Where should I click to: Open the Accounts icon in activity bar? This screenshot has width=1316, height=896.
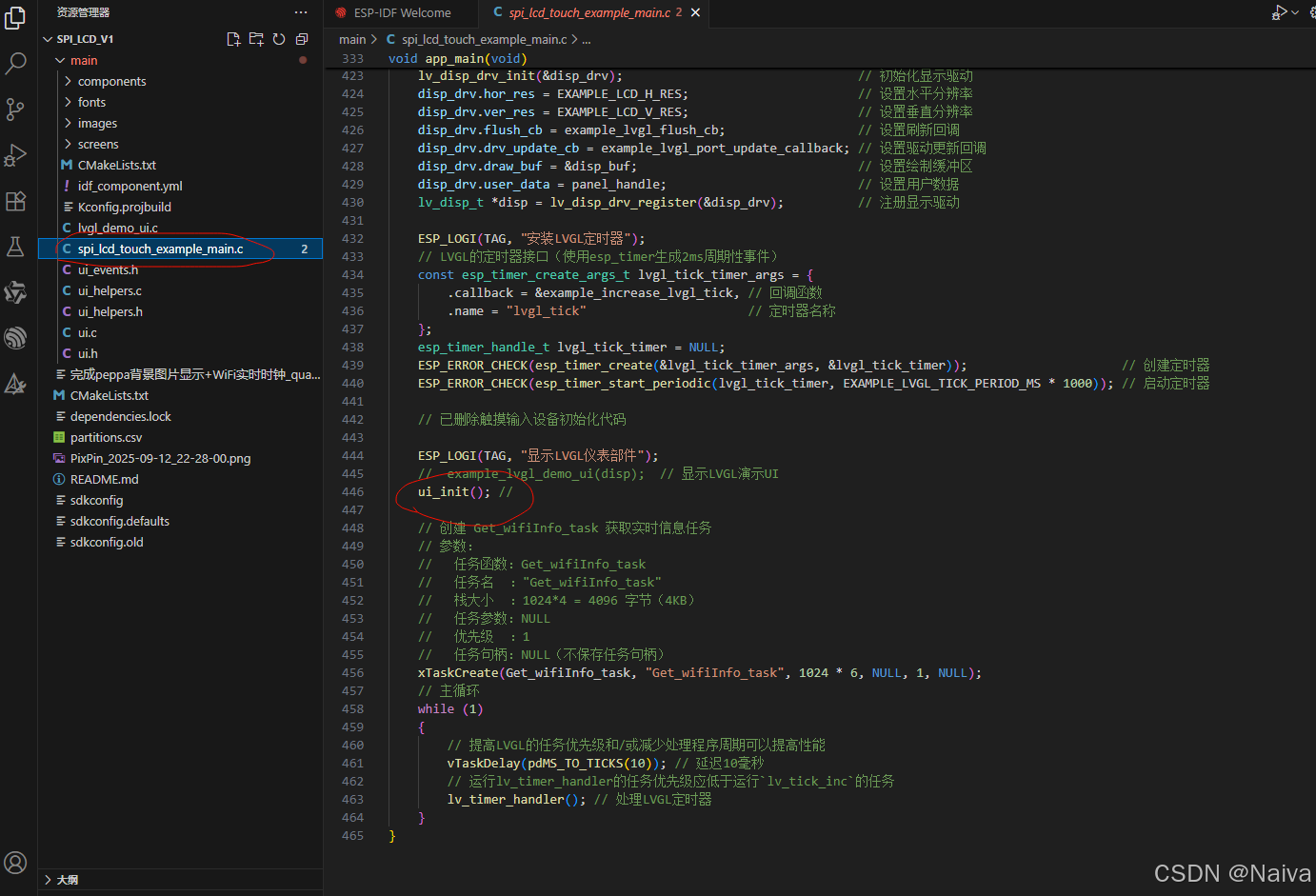15,863
